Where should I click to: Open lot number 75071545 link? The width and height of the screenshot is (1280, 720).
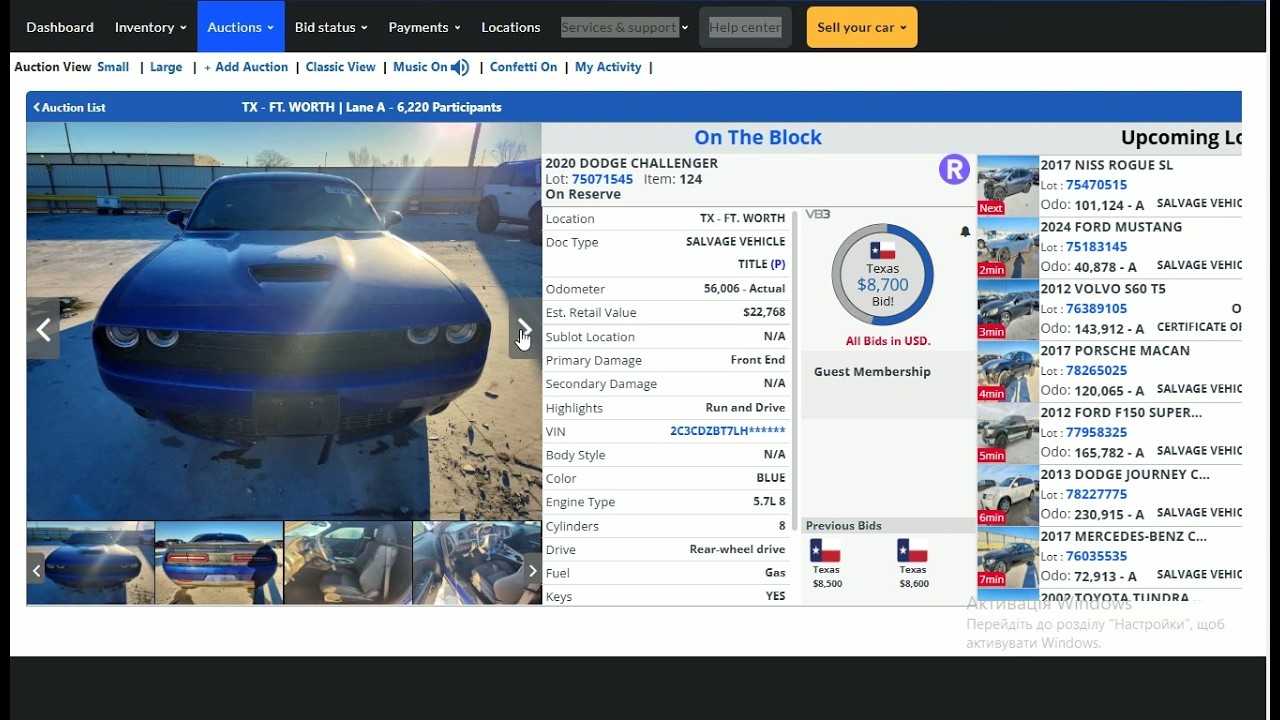pos(602,179)
